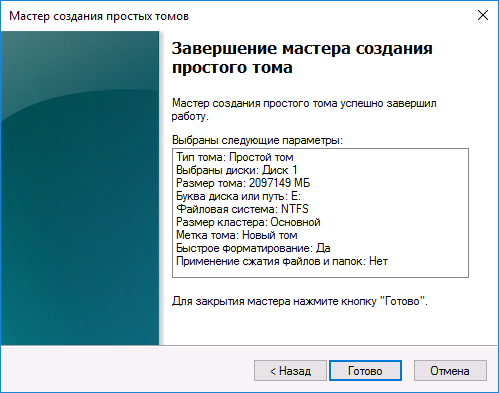Select the "Размер тома: 2097149 МБ" line
499x393 pixels.
[x=243, y=183]
